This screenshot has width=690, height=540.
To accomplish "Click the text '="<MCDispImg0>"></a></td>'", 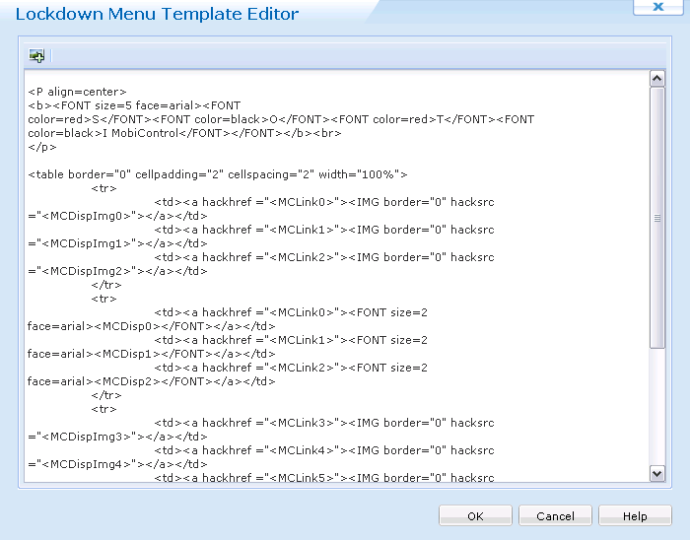I will 117,216.
